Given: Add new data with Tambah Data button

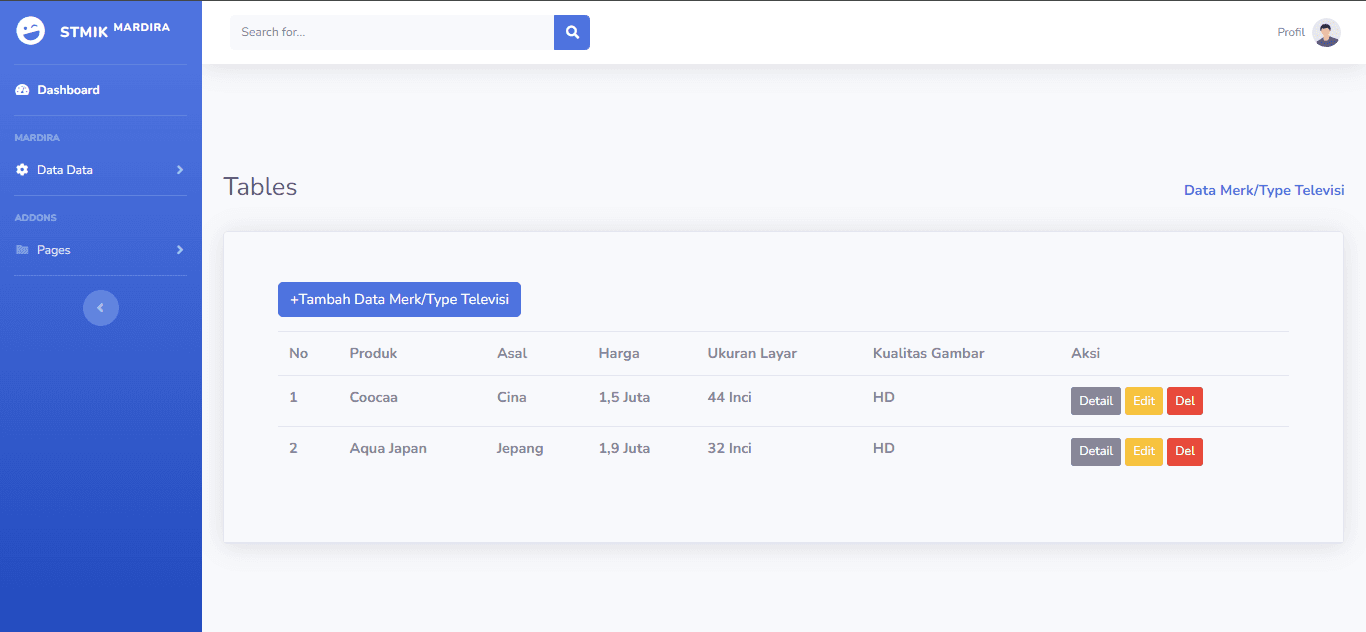Looking at the screenshot, I should [399, 299].
